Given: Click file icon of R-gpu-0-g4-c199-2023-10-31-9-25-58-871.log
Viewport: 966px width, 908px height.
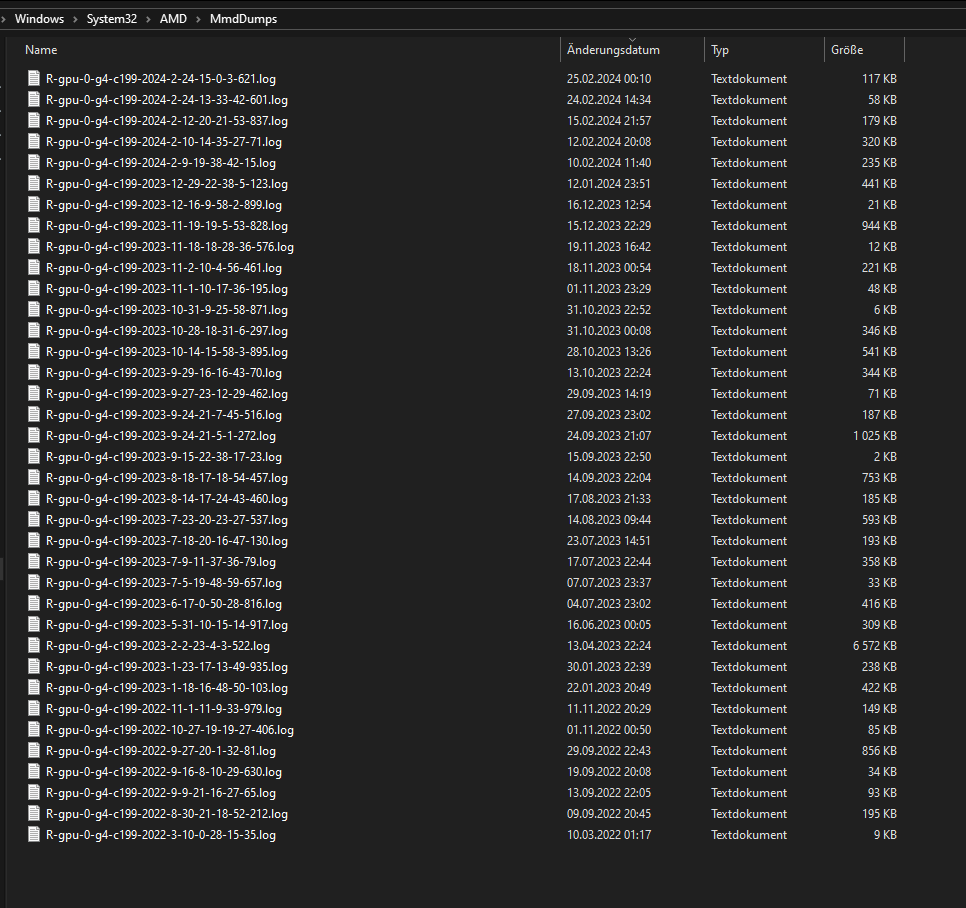Looking at the screenshot, I should pyautogui.click(x=34, y=309).
